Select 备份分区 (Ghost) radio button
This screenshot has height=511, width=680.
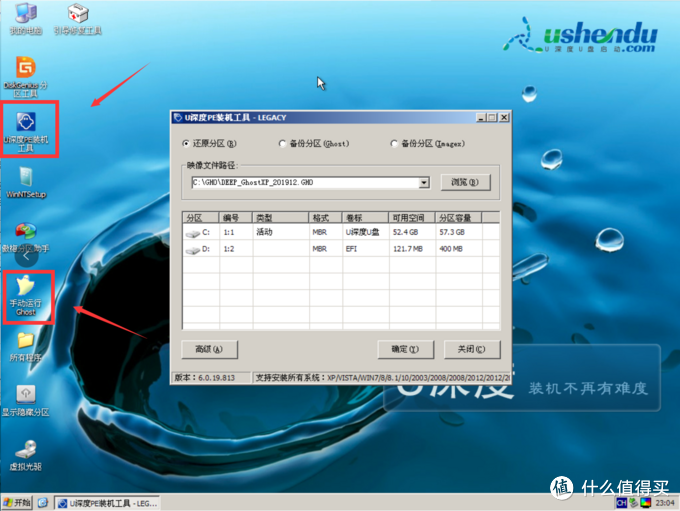[x=282, y=144]
